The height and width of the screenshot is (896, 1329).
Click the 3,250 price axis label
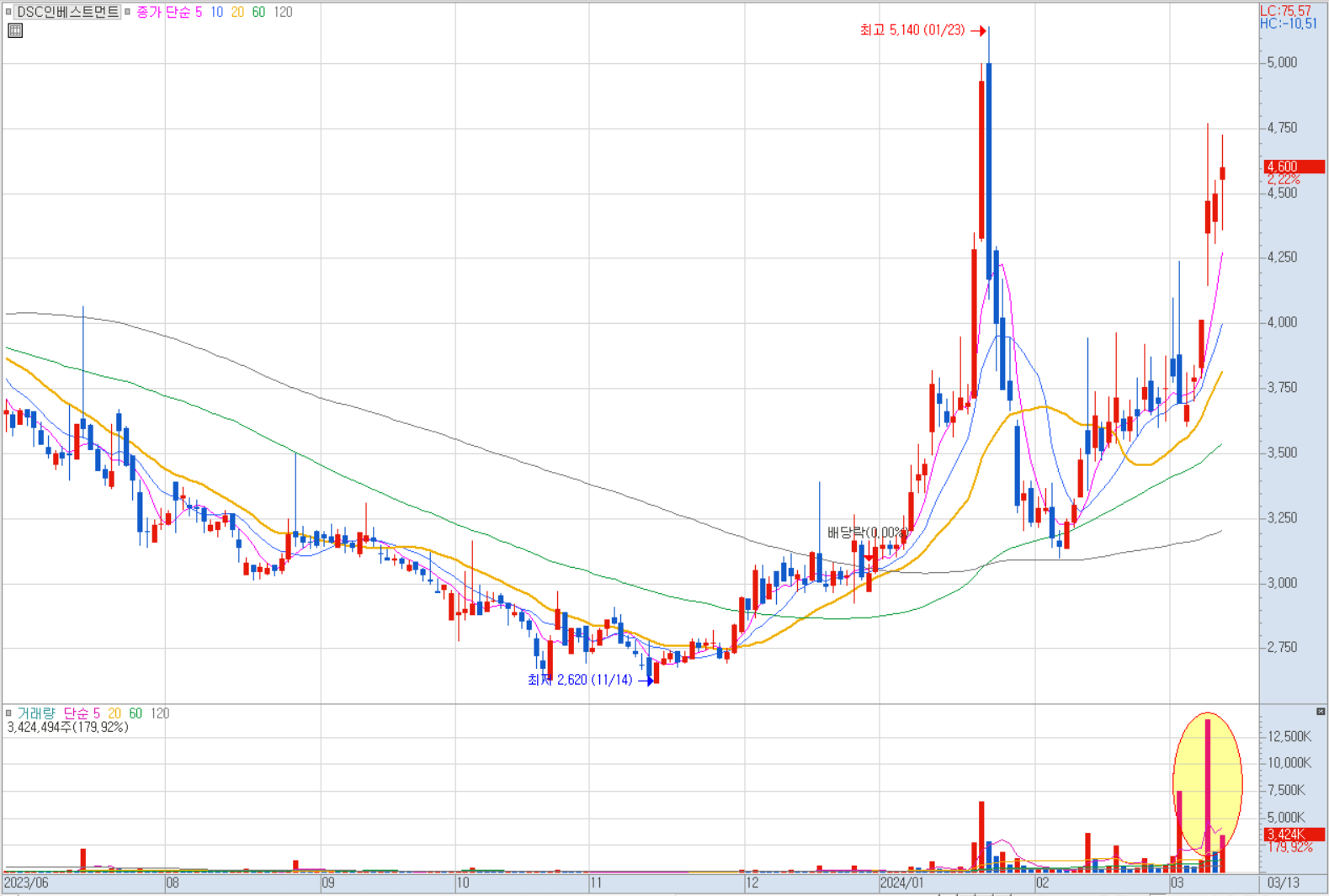pos(1282,518)
